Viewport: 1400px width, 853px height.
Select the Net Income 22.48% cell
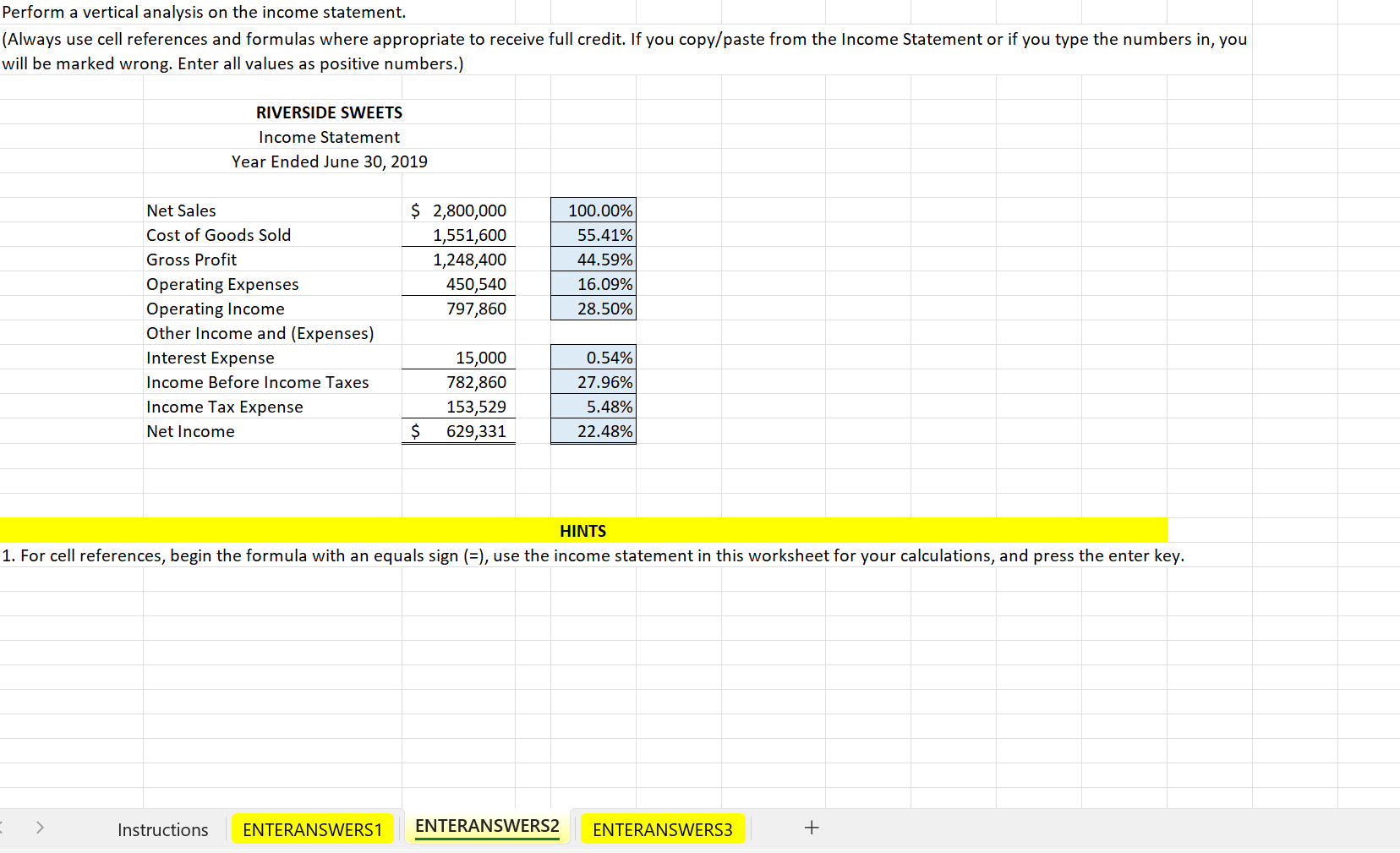coord(593,431)
